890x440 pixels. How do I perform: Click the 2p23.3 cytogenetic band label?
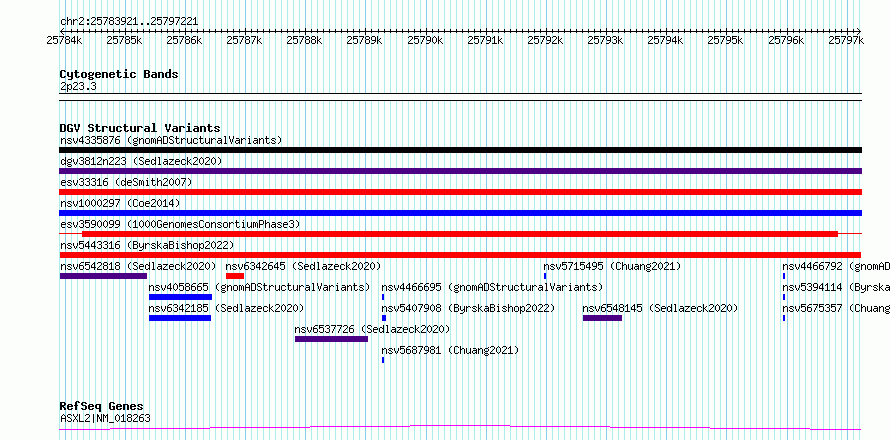pyautogui.click(x=78, y=87)
